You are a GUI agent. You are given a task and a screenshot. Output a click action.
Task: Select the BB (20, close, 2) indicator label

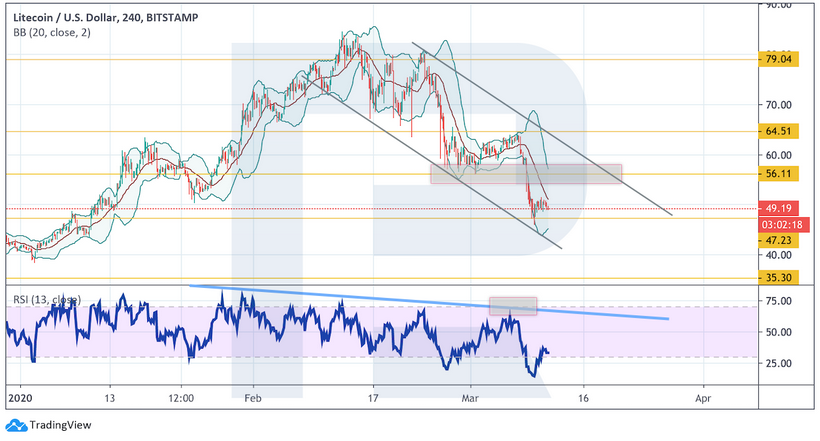[48, 33]
